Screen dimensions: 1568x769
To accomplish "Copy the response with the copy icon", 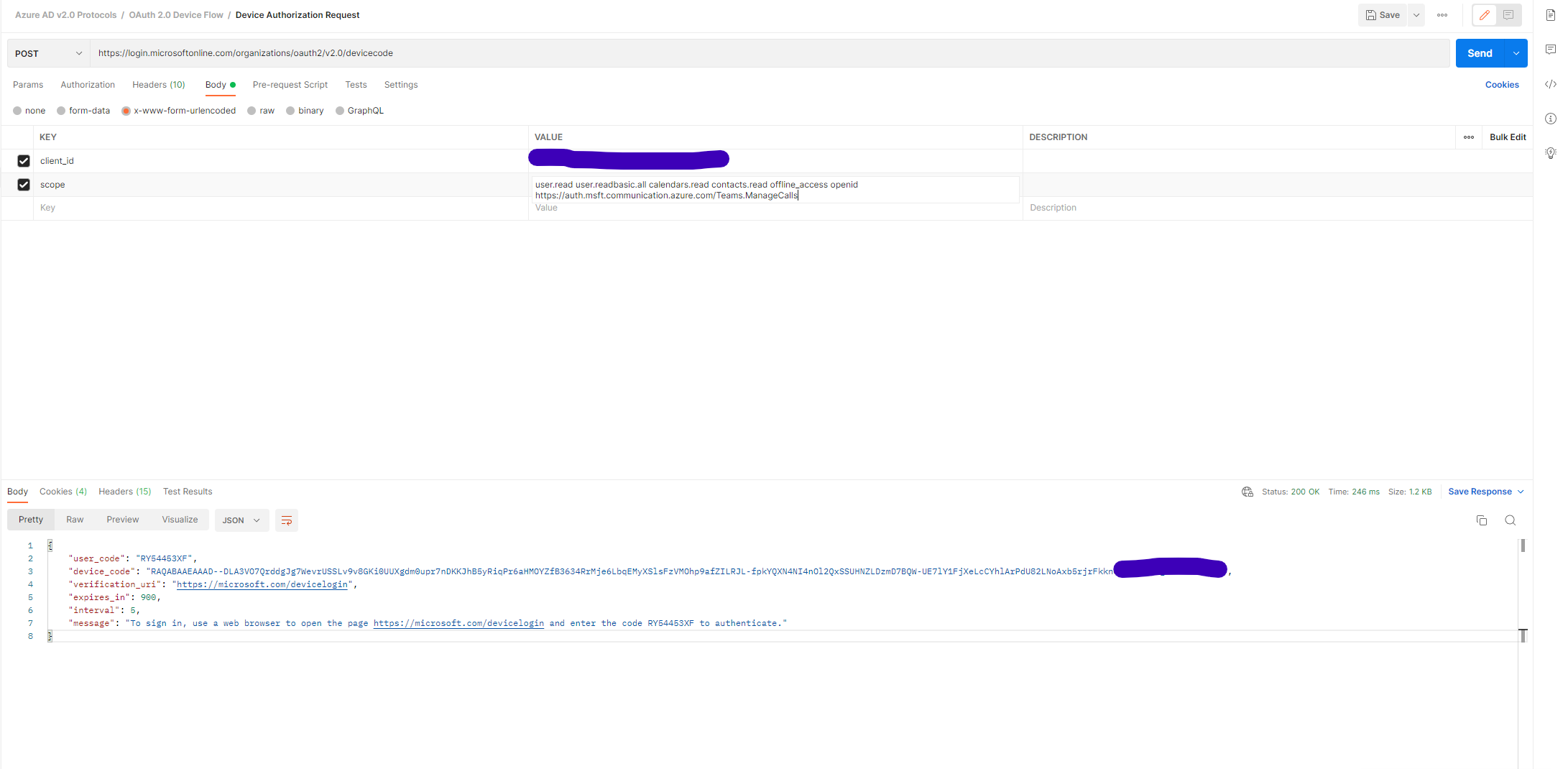I will 1482,520.
